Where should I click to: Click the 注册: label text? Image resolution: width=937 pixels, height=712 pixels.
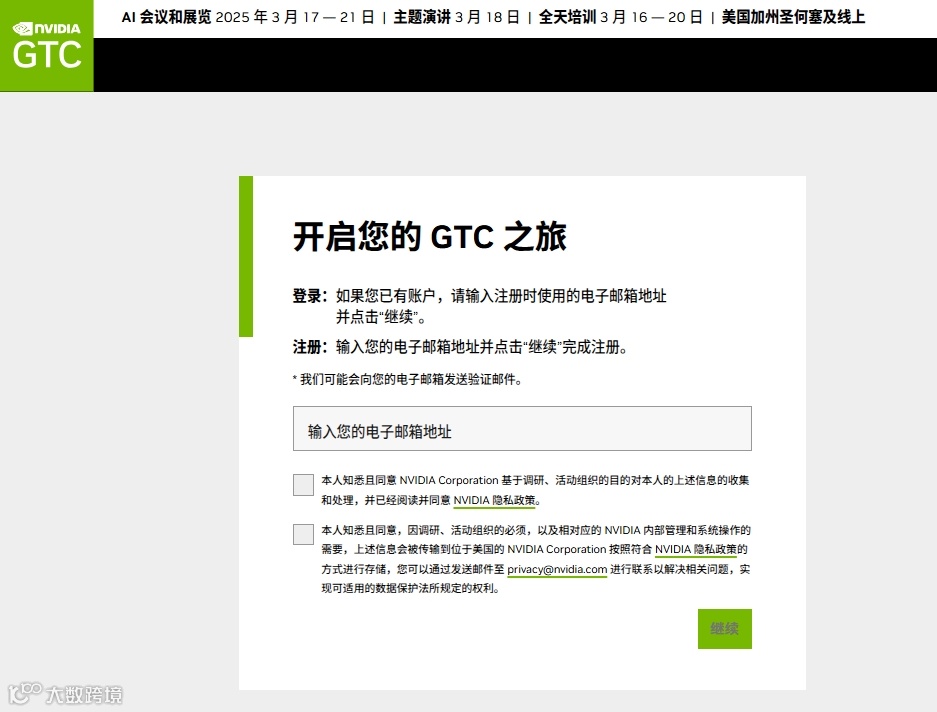tap(310, 347)
